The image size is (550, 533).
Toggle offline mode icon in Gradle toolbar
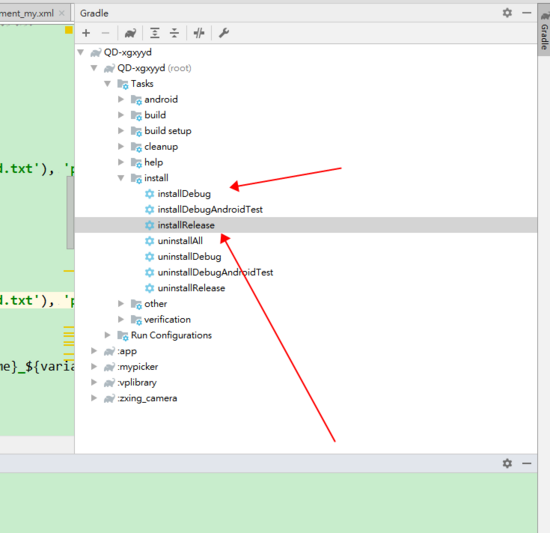pos(199,33)
